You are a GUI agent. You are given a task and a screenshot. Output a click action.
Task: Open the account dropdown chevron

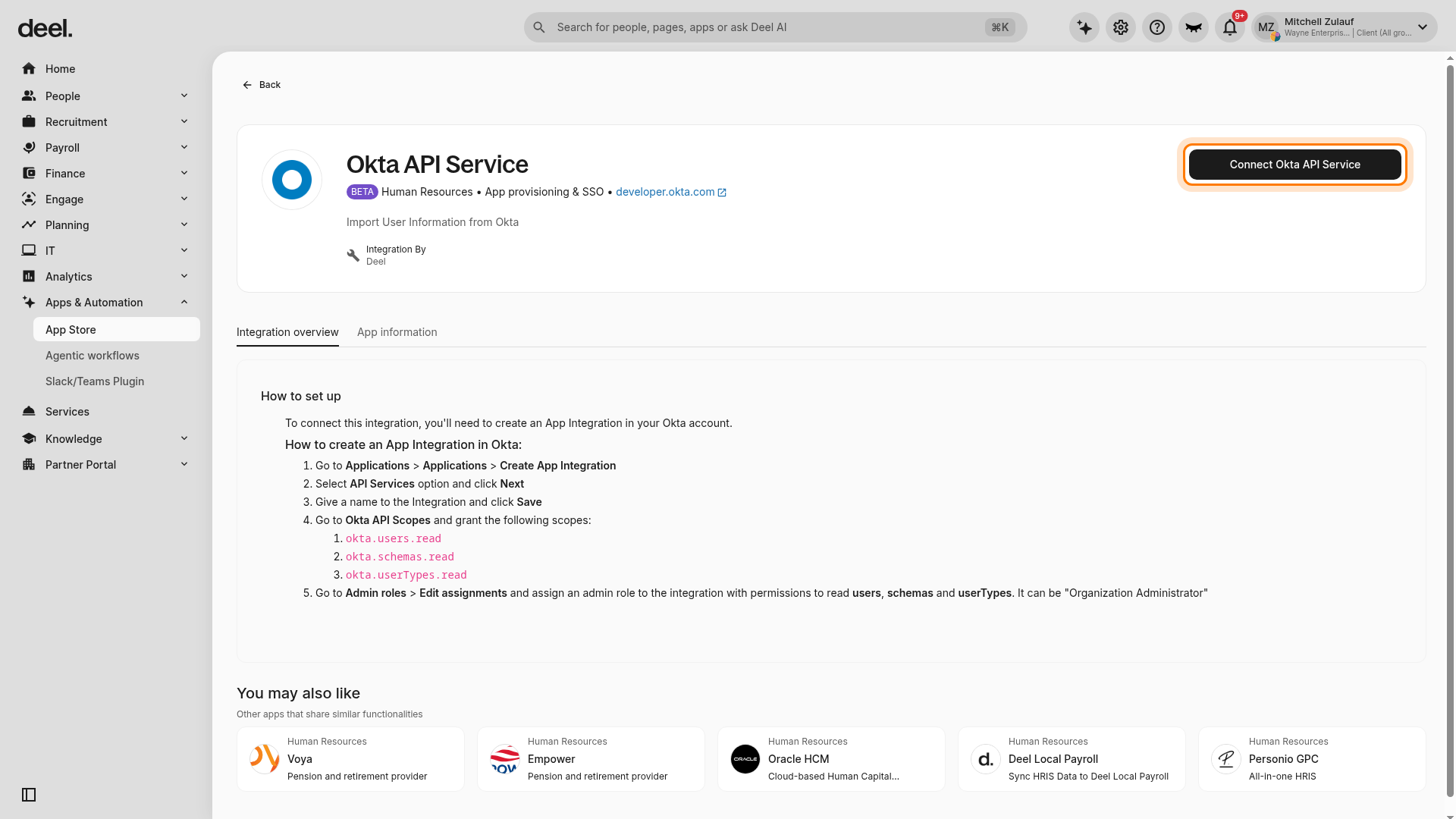click(x=1423, y=27)
